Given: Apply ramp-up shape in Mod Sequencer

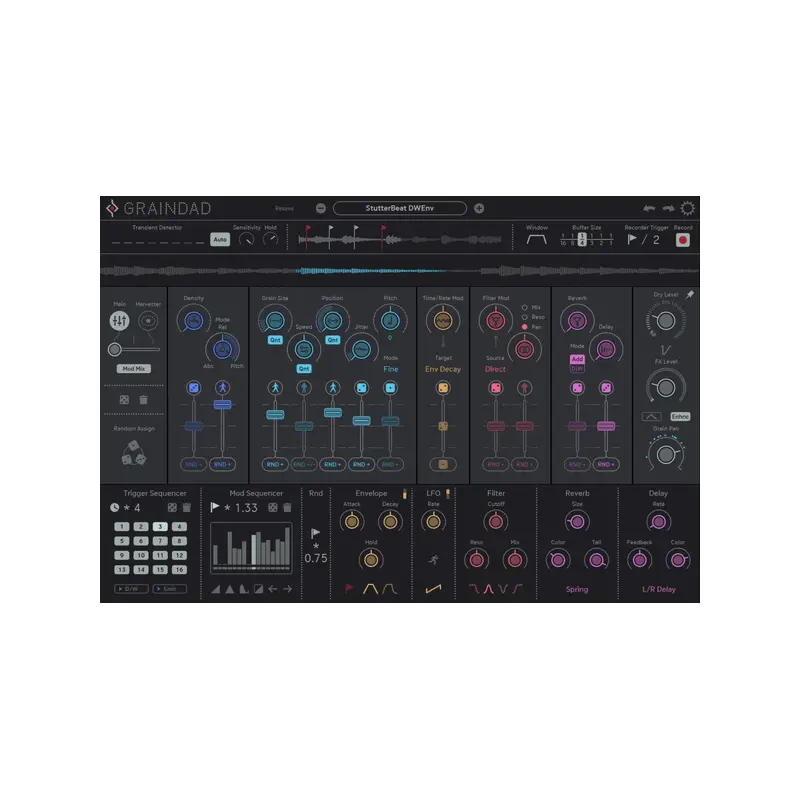Looking at the screenshot, I should pyautogui.click(x=216, y=589).
